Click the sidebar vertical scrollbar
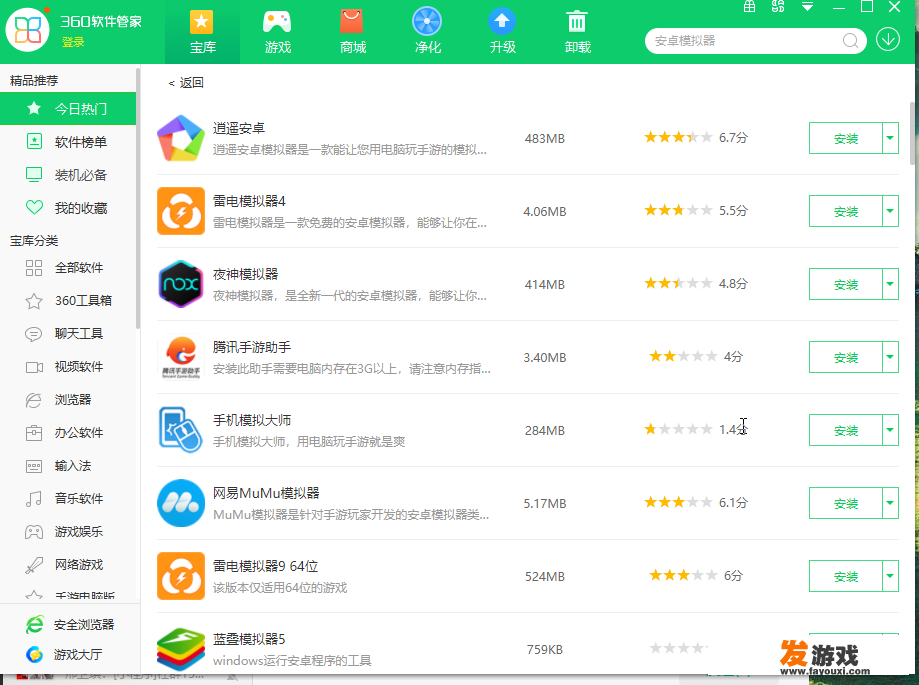This screenshot has height=685, width=919. point(138,198)
